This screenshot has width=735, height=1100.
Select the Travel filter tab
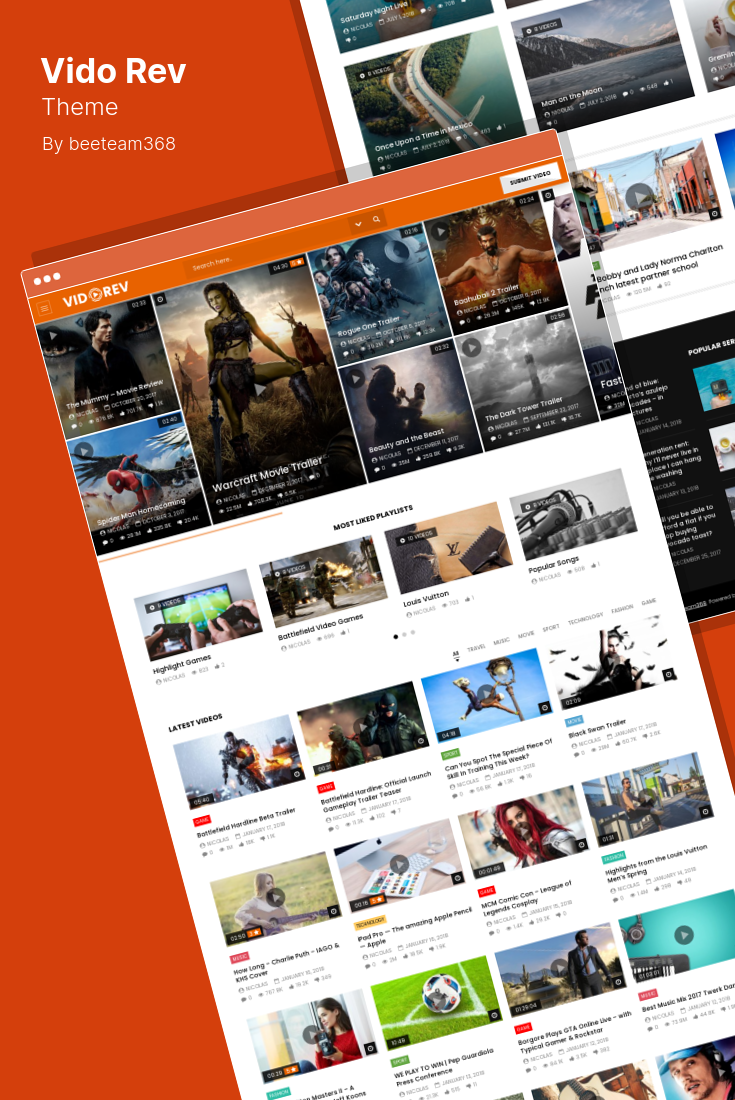click(476, 648)
